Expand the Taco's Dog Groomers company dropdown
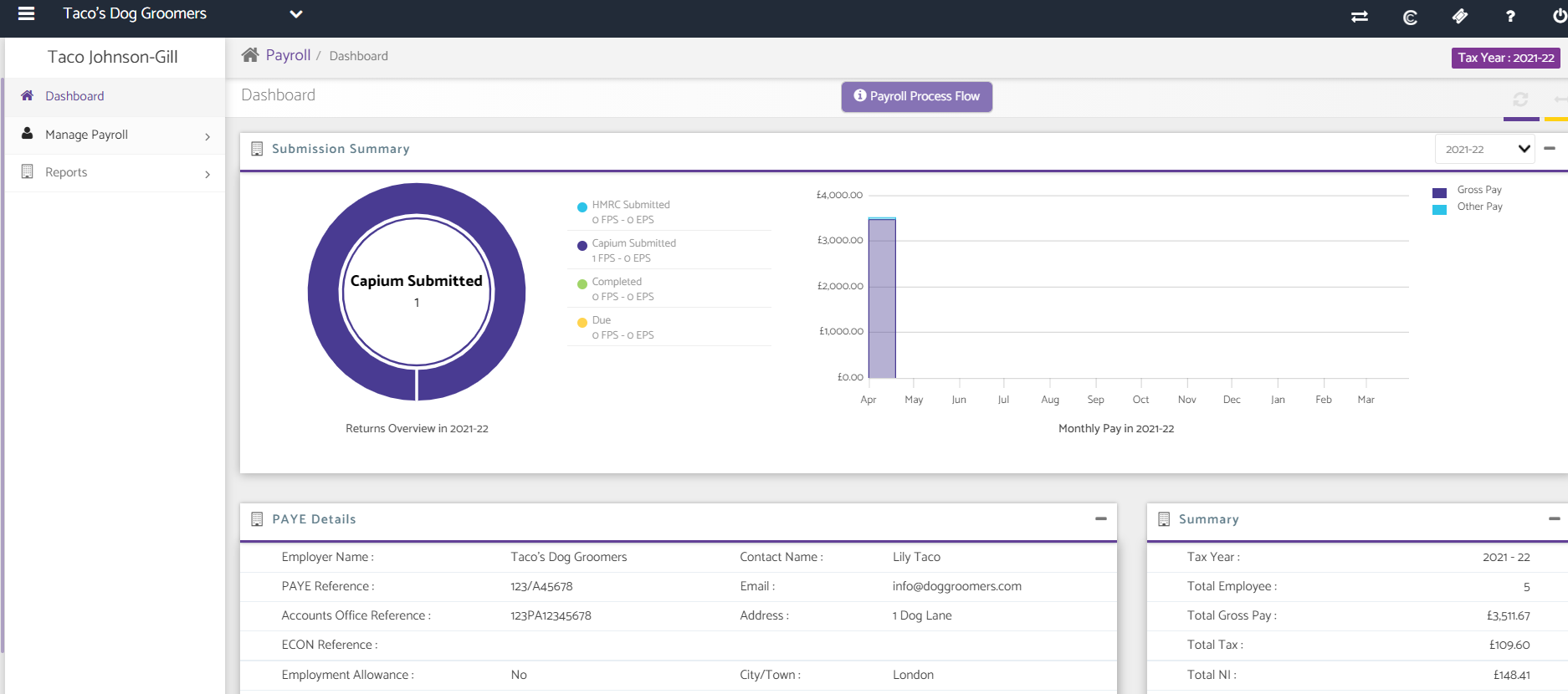Image resolution: width=1568 pixels, height=694 pixels. pos(295,14)
